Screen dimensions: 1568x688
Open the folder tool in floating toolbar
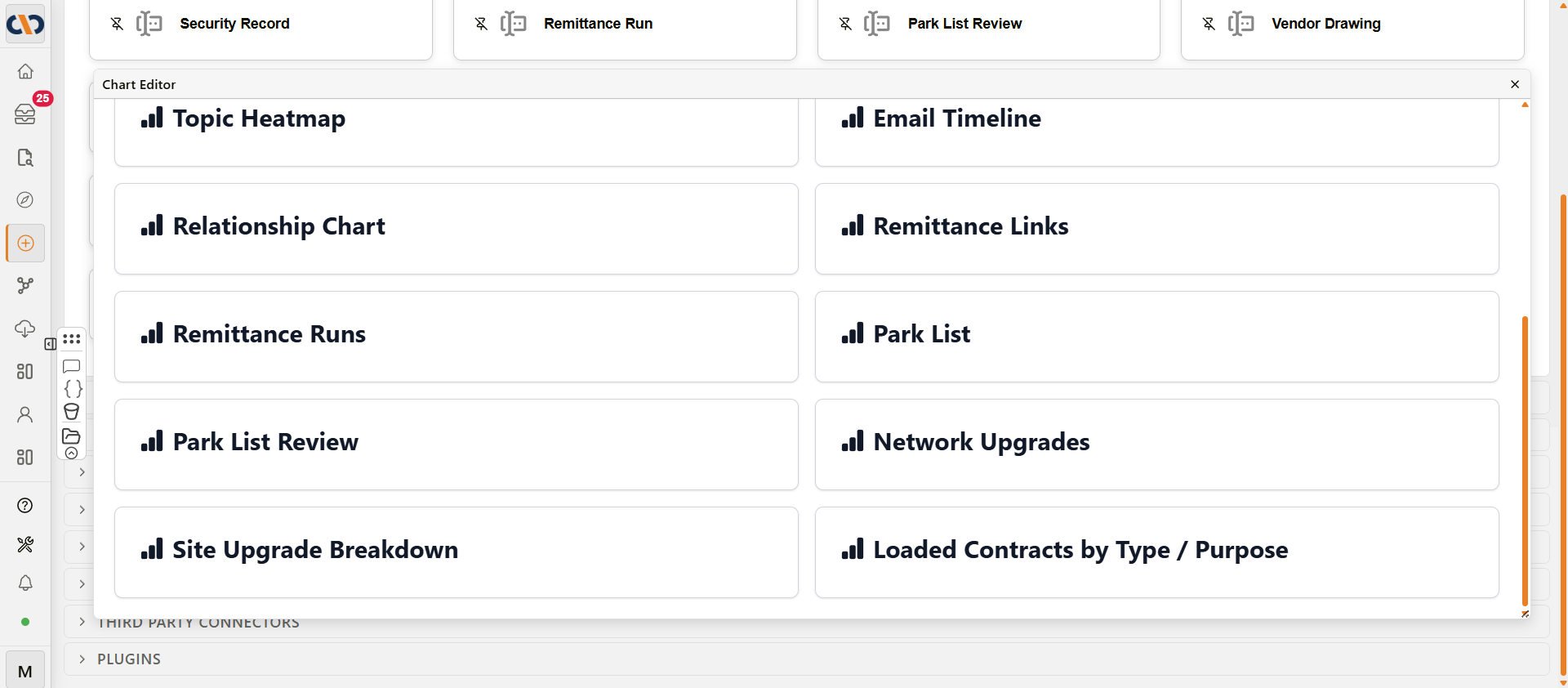coord(72,436)
